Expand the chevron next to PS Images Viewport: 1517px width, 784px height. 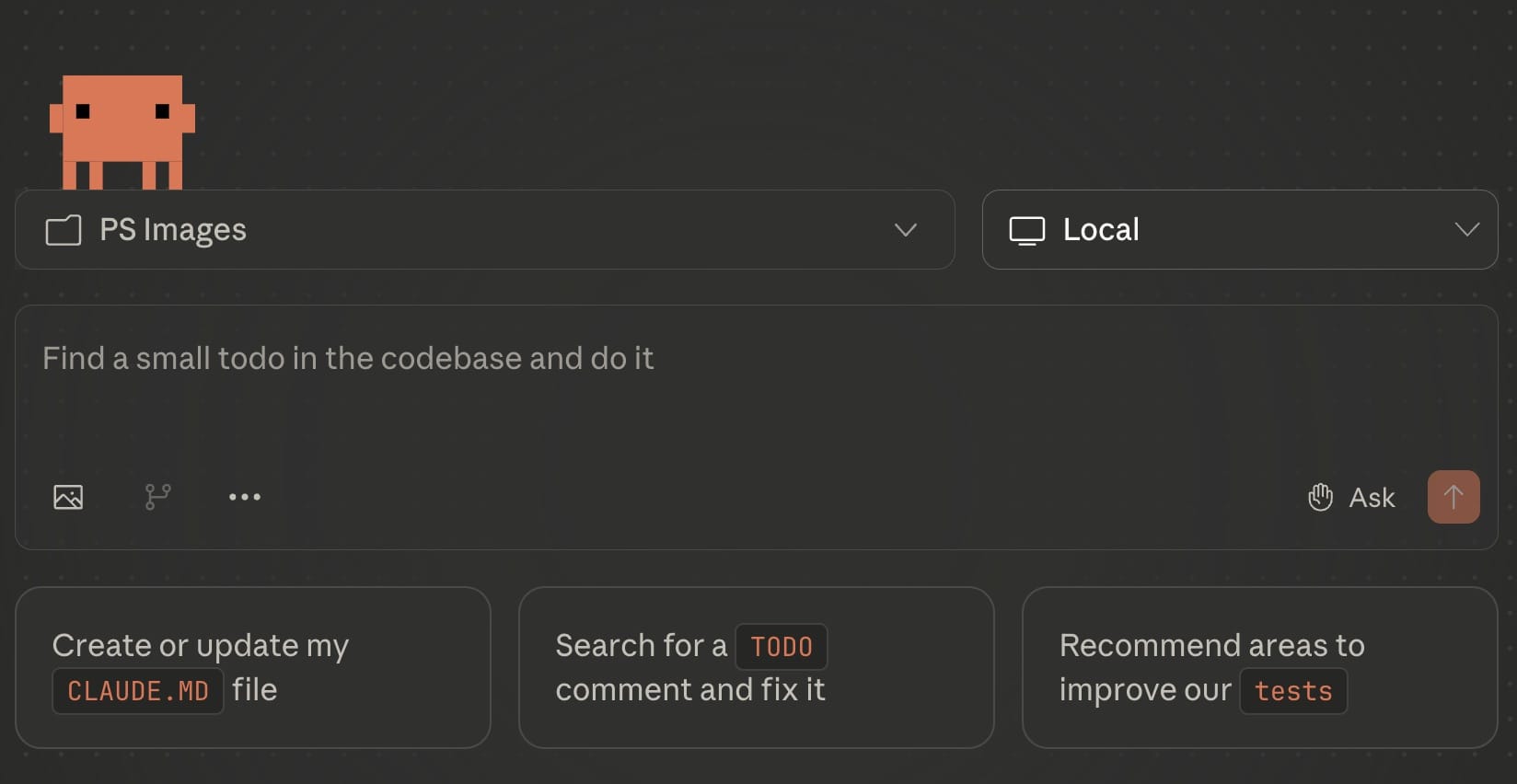coord(906,230)
